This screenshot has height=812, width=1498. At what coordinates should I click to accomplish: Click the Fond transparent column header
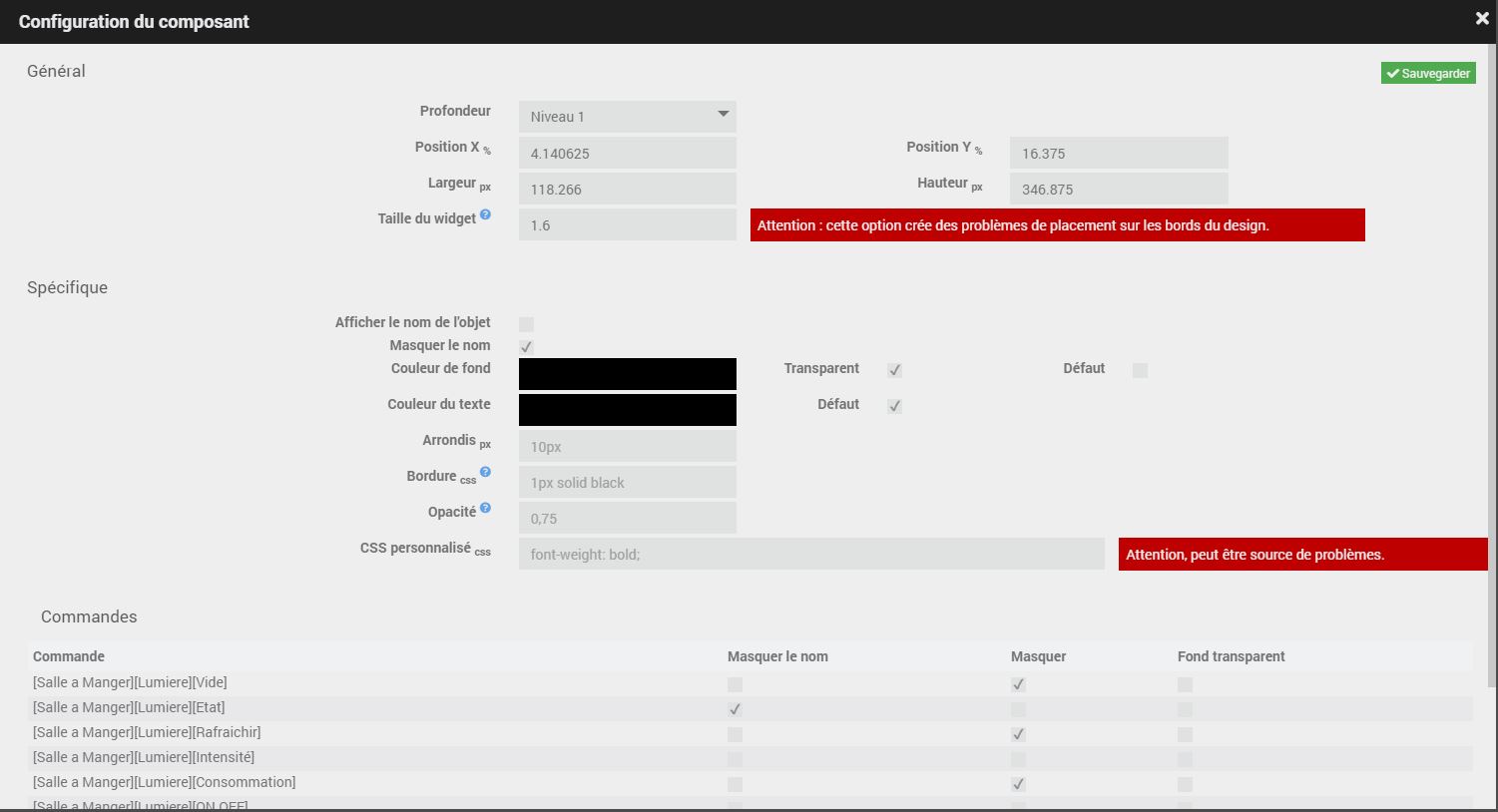pos(1231,656)
